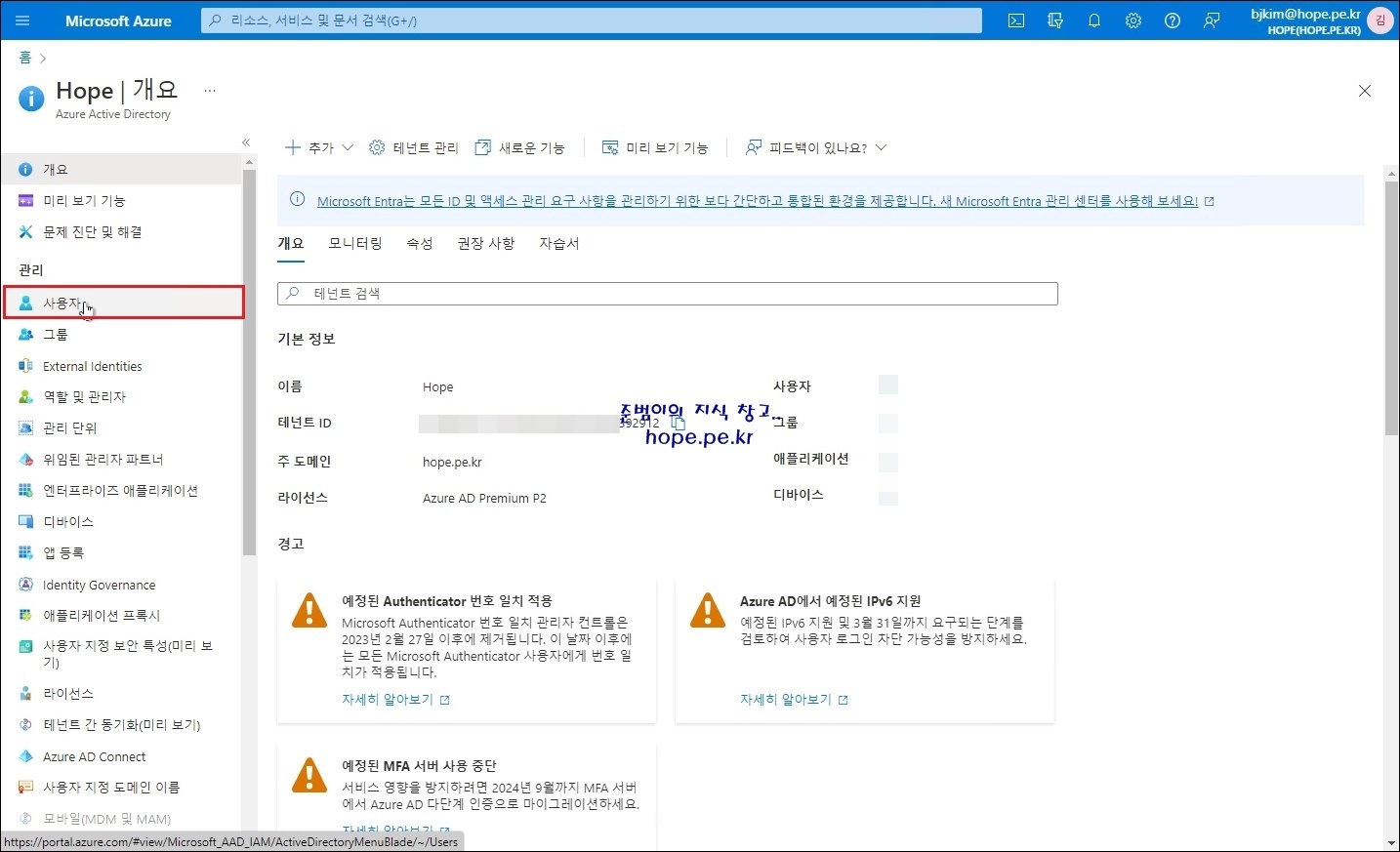Click the hope.pe.kr primary domain value
Screen dimensions: 1400x852
tap(452, 462)
